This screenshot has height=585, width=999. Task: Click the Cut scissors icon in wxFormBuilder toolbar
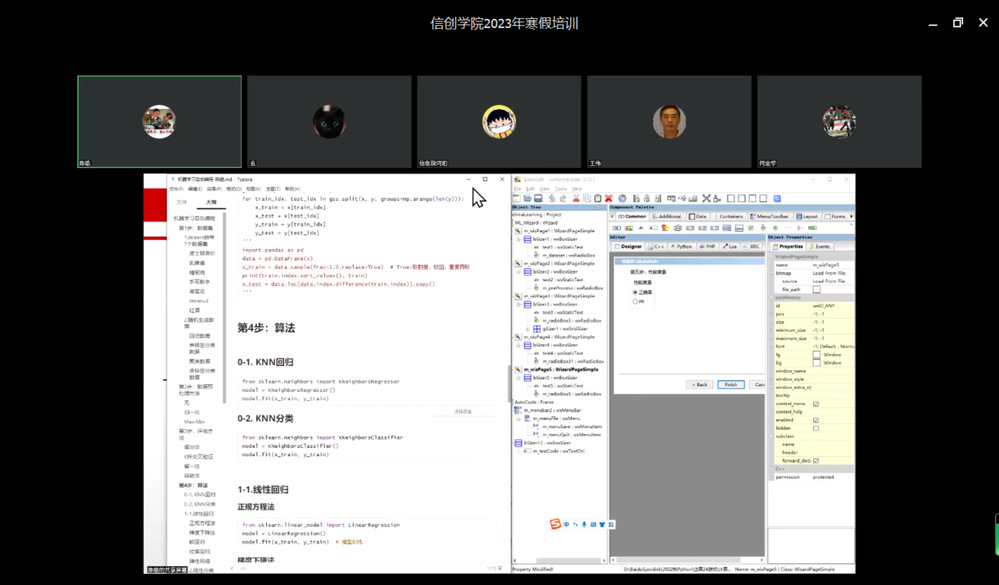576,199
